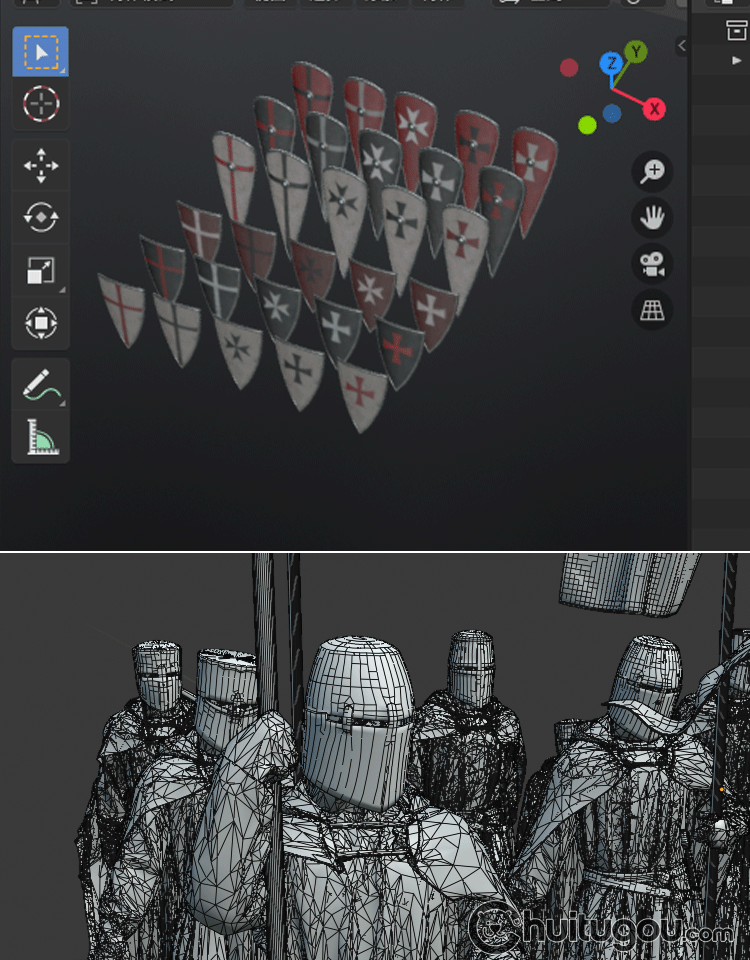Click the collection archive box icon
The height and width of the screenshot is (960, 750).
pos(736,30)
